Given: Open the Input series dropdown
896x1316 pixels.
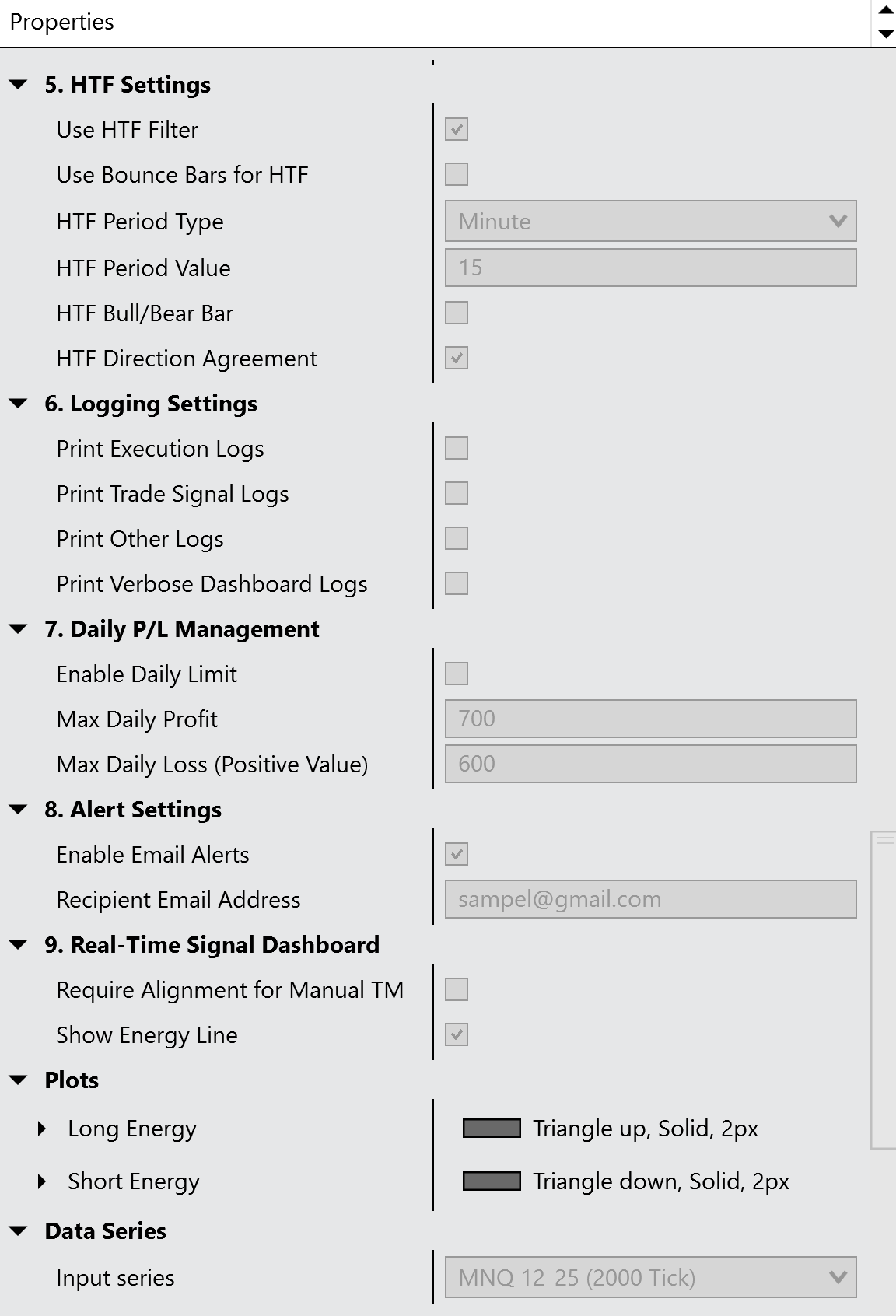Looking at the screenshot, I should (x=650, y=1277).
